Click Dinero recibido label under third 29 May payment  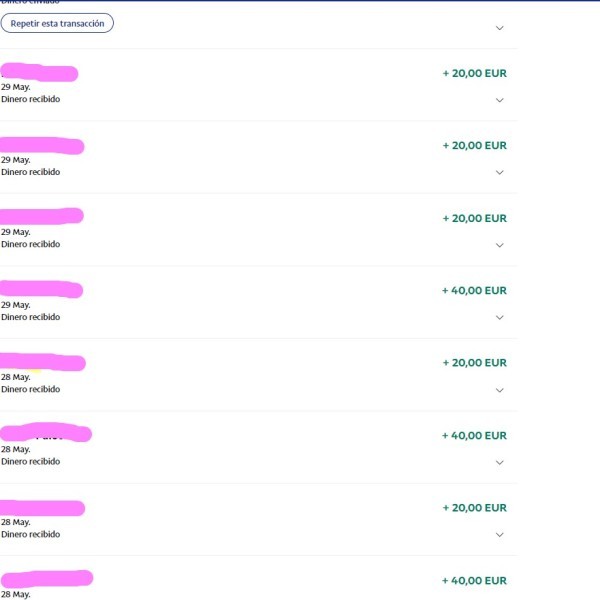click(x=31, y=244)
